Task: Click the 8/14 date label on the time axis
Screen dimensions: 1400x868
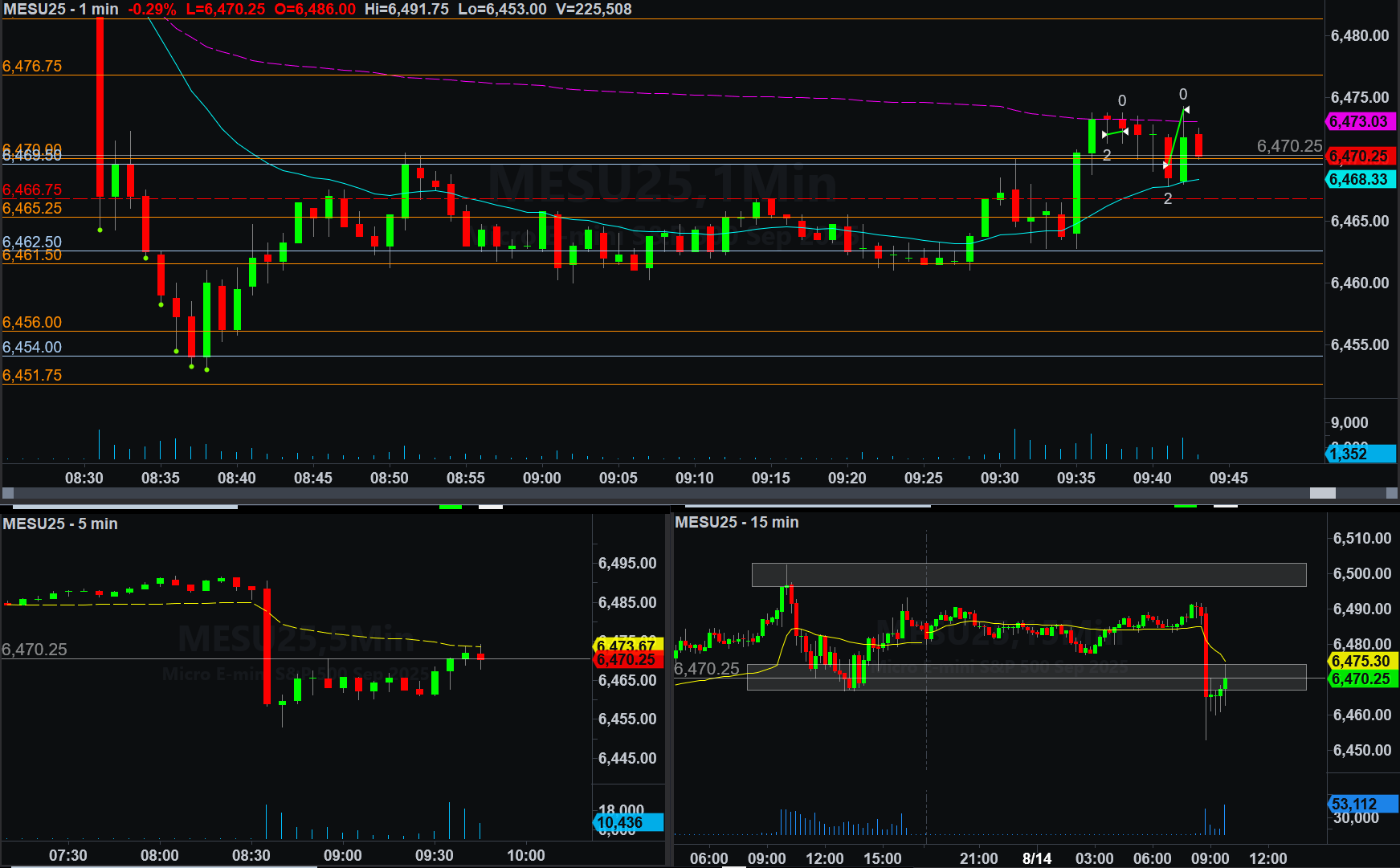Action: 1037,858
